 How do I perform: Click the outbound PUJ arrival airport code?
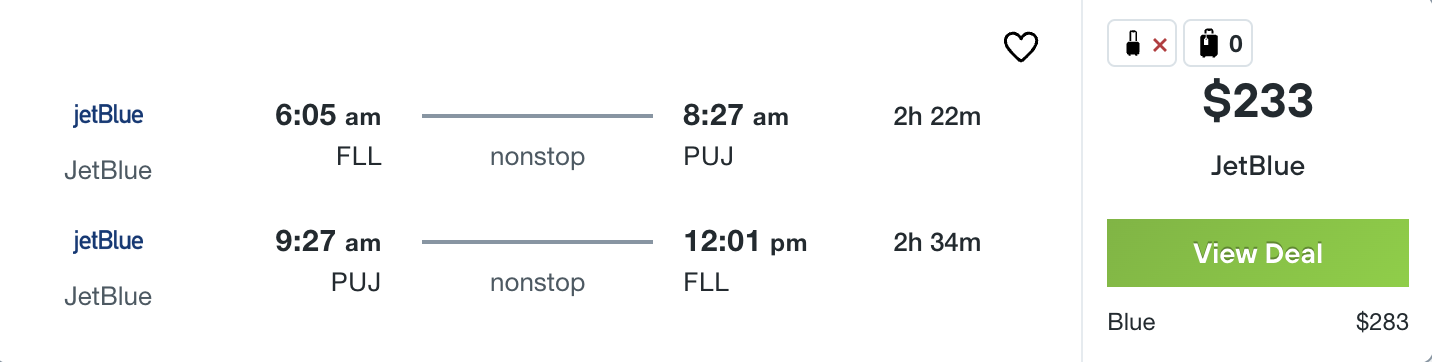(x=708, y=157)
